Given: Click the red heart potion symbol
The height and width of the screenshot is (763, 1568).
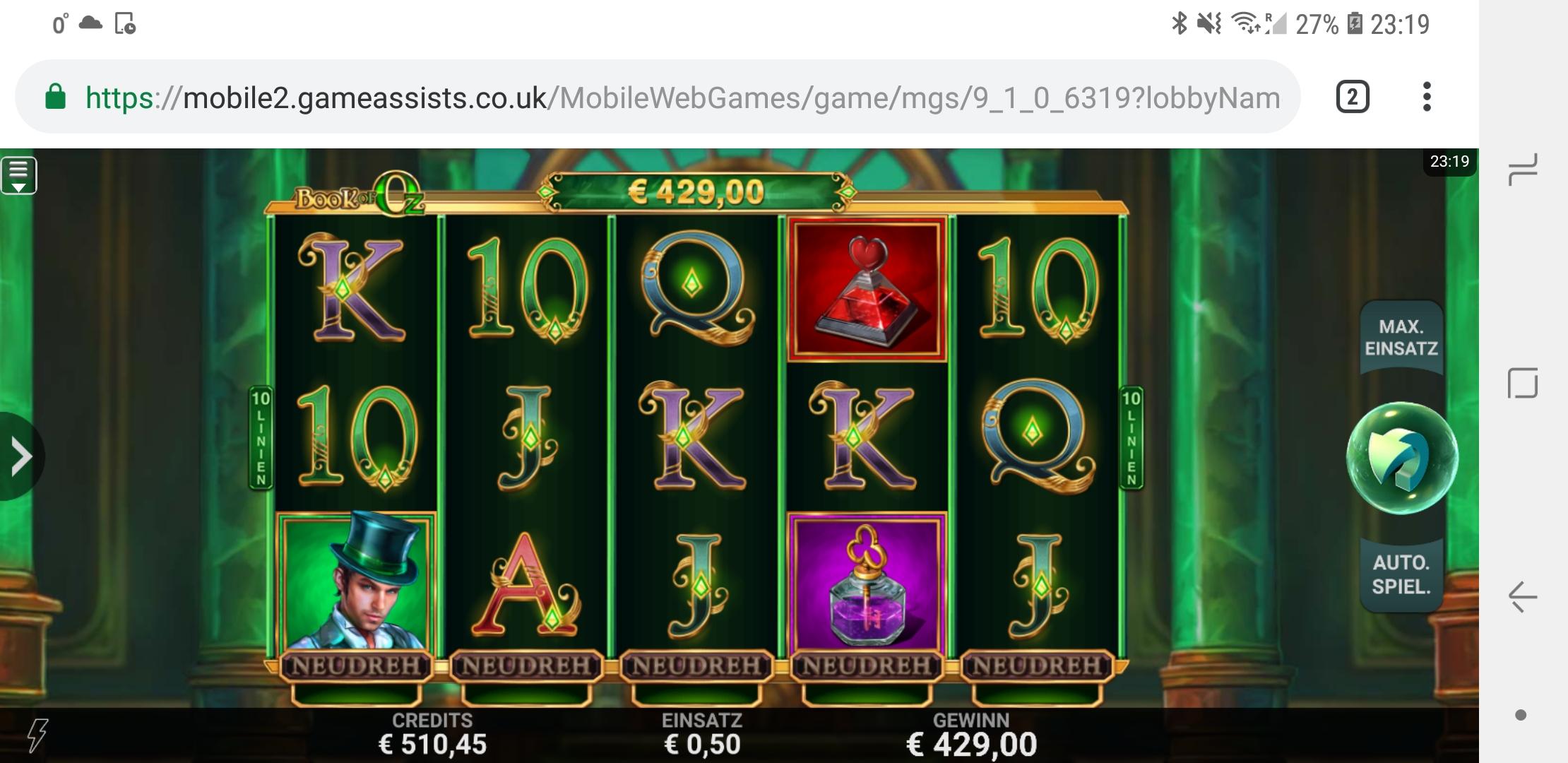Looking at the screenshot, I should (x=867, y=290).
